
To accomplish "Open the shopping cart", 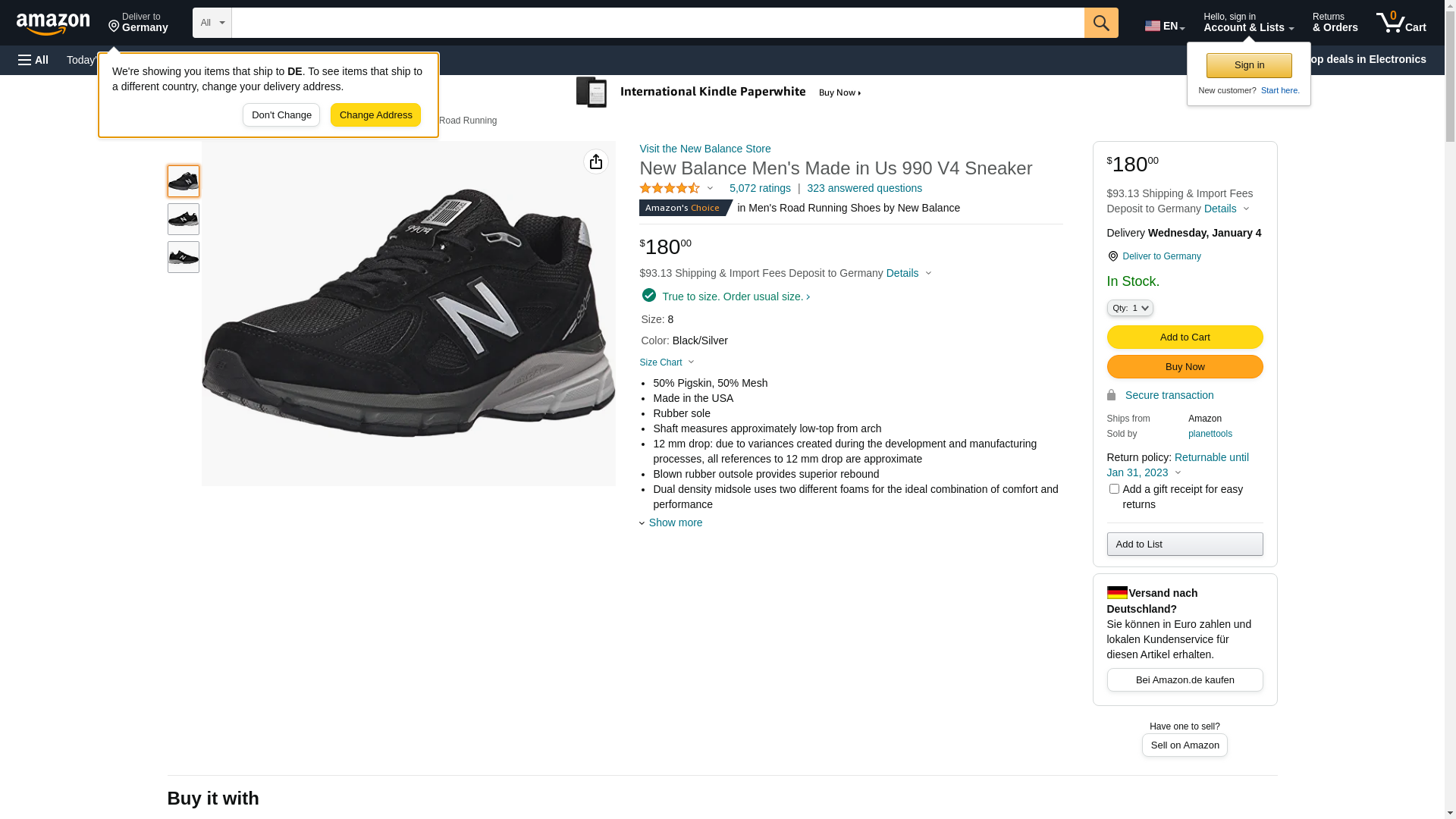I will (1401, 23).
